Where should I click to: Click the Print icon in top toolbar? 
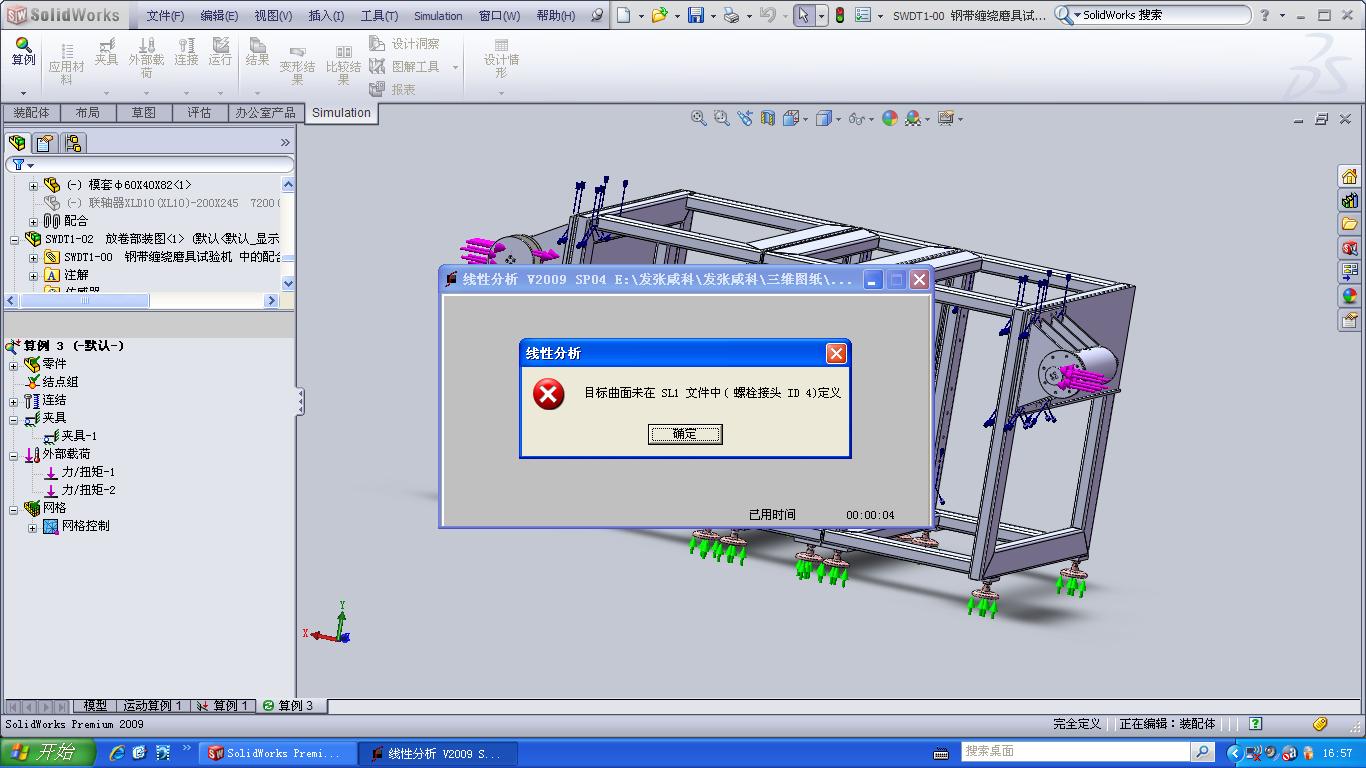coord(731,15)
